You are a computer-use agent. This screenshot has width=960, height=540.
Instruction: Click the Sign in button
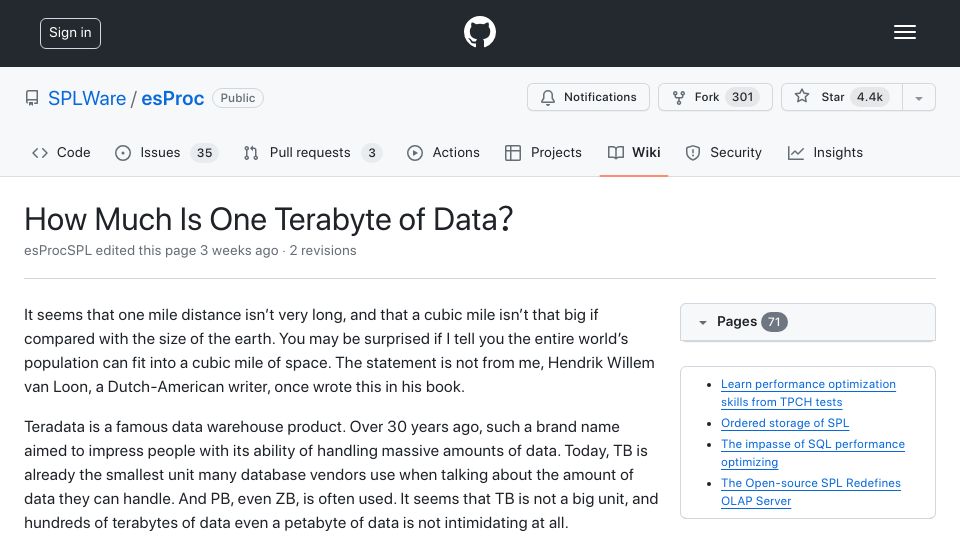click(x=70, y=33)
